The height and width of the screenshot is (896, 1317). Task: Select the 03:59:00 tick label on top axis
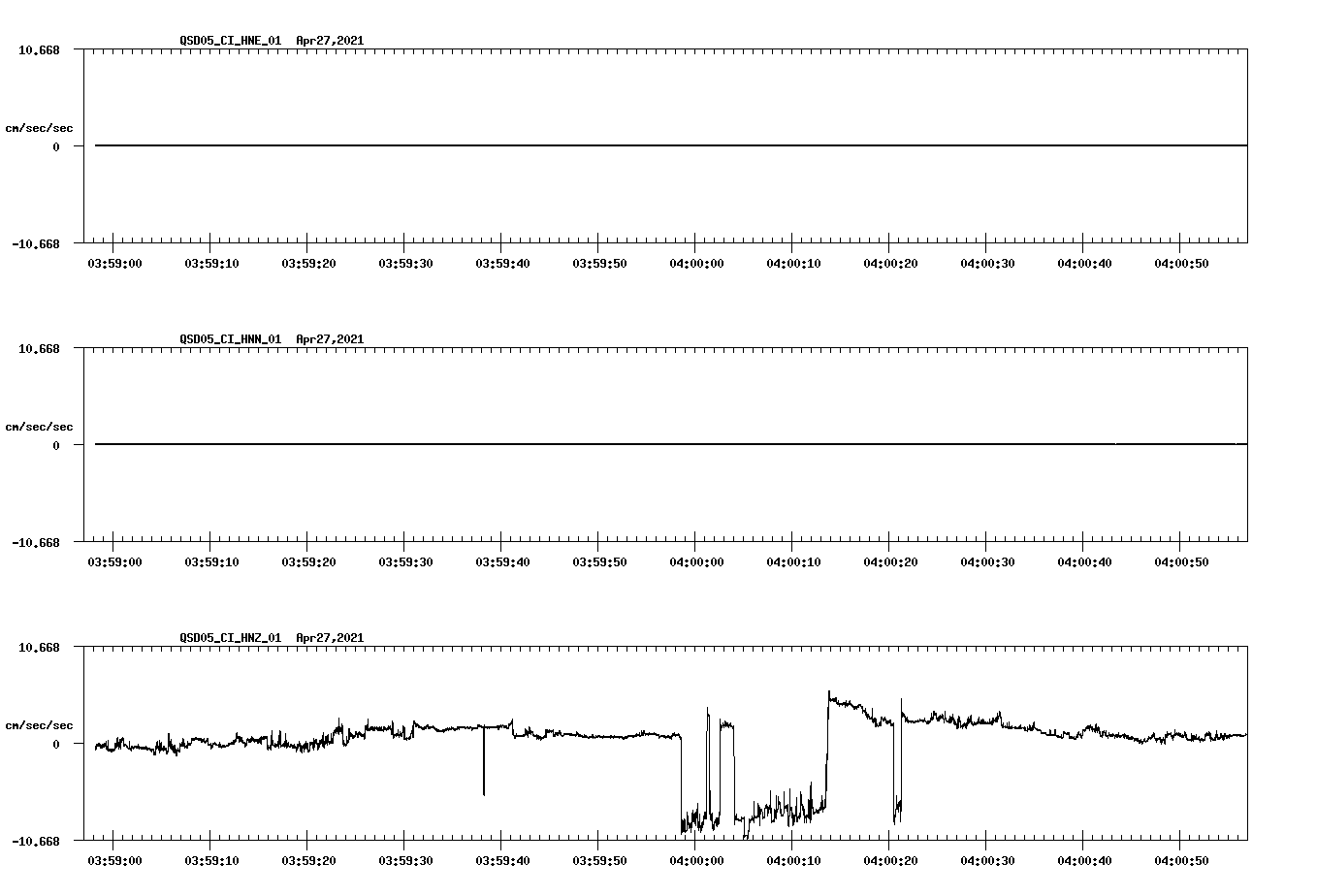112,262
